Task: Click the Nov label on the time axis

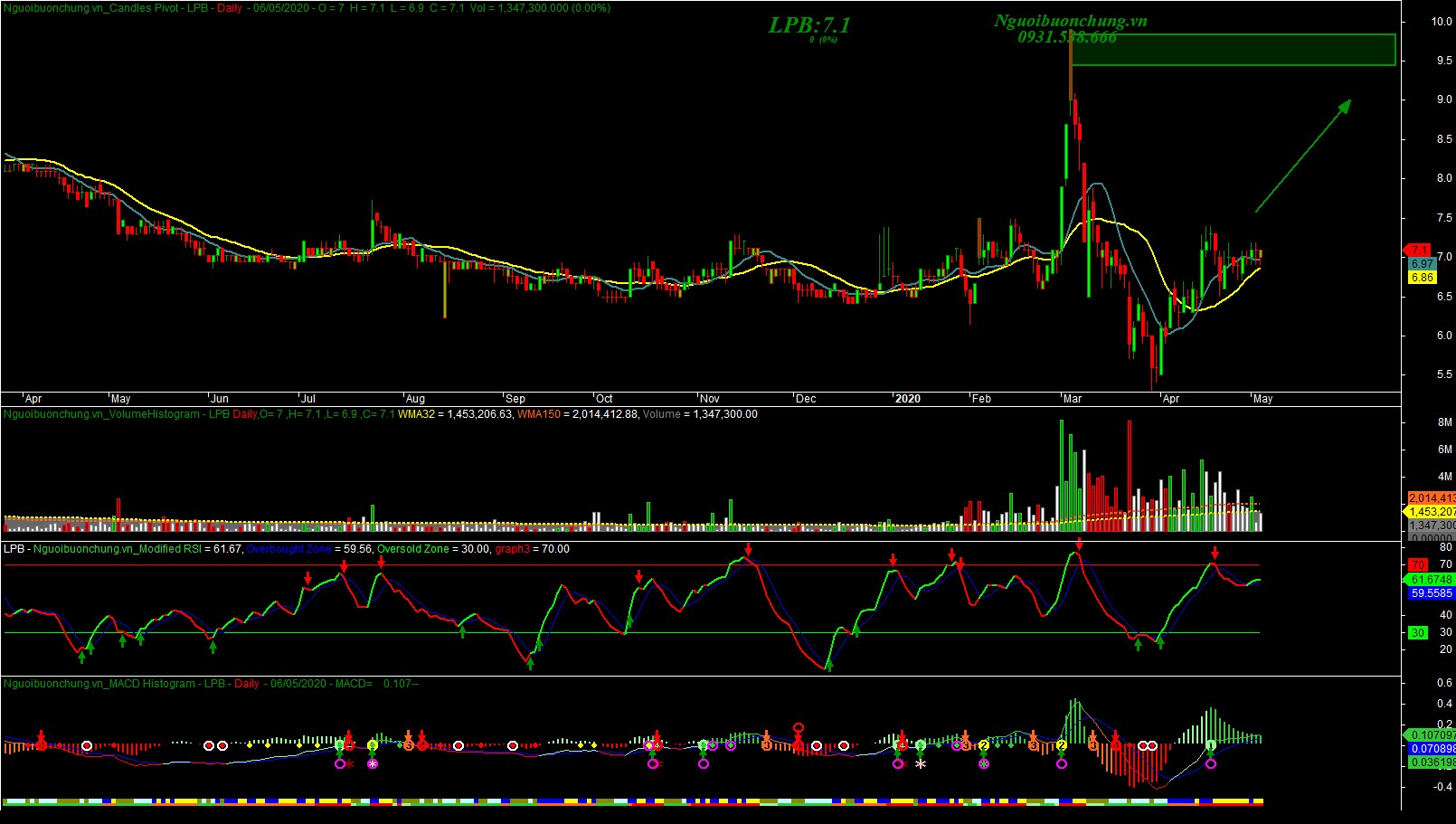Action: click(710, 399)
